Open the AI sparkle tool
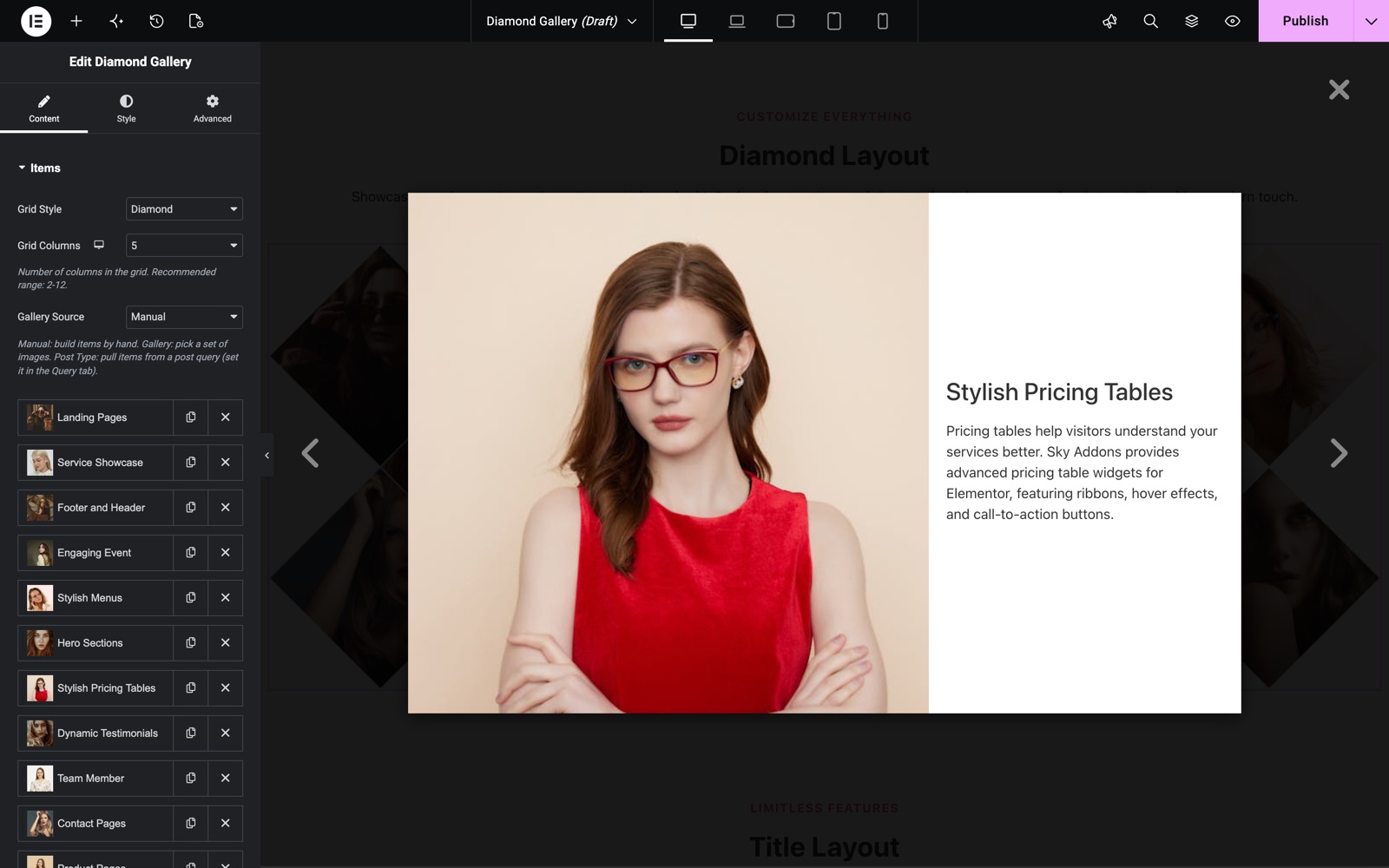The height and width of the screenshot is (868, 1389). pos(116,21)
